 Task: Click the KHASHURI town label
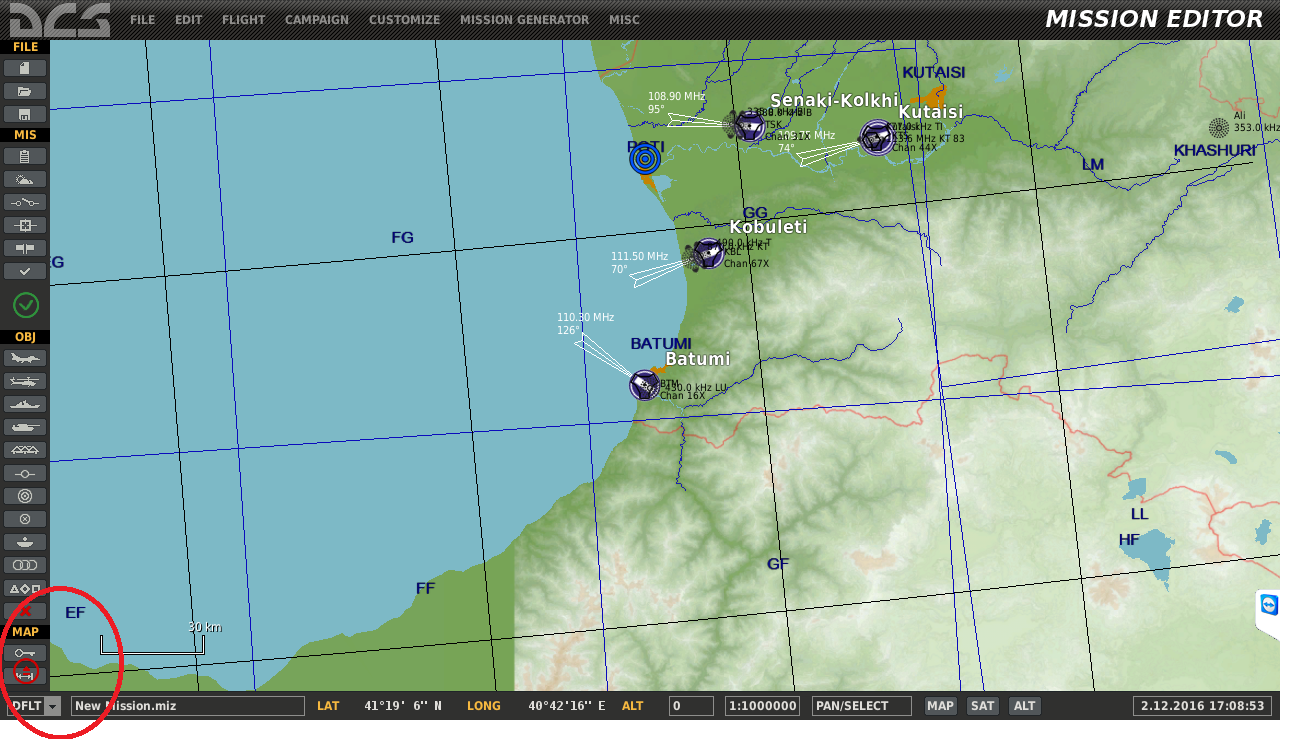pyautogui.click(x=1215, y=150)
